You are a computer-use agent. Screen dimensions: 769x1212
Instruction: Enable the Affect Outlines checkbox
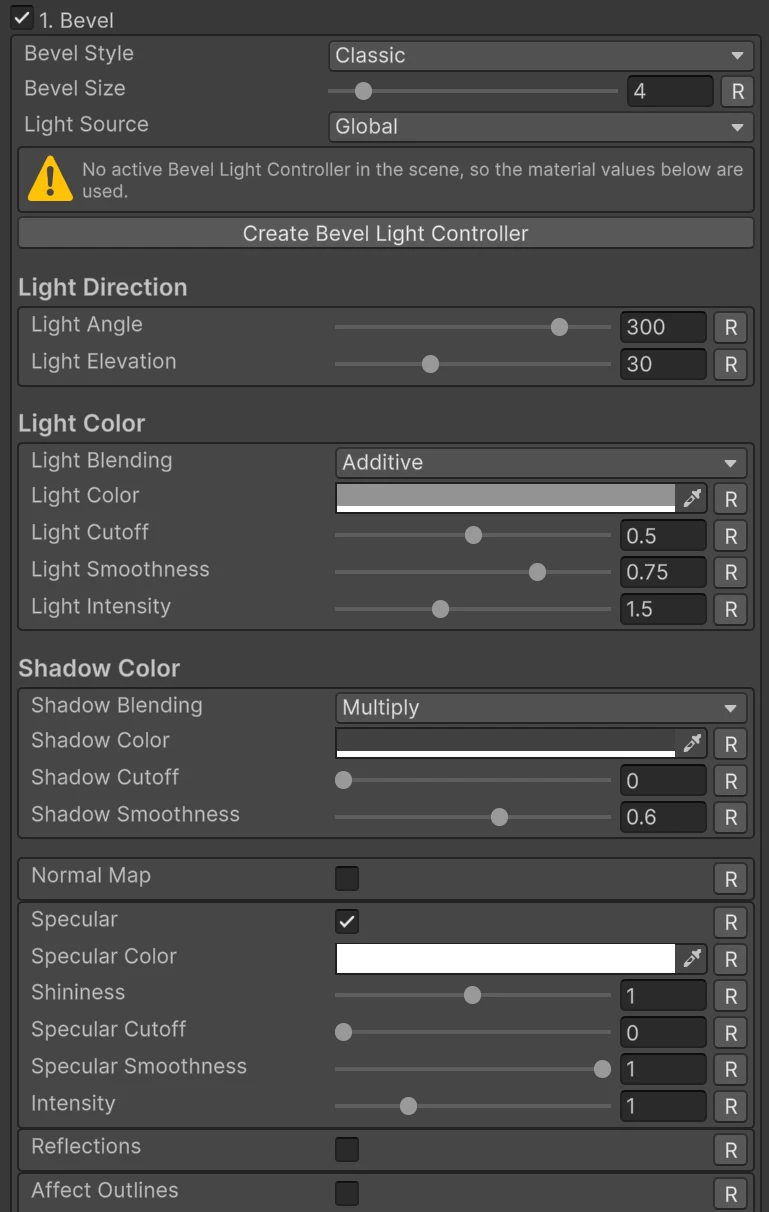(x=347, y=1193)
